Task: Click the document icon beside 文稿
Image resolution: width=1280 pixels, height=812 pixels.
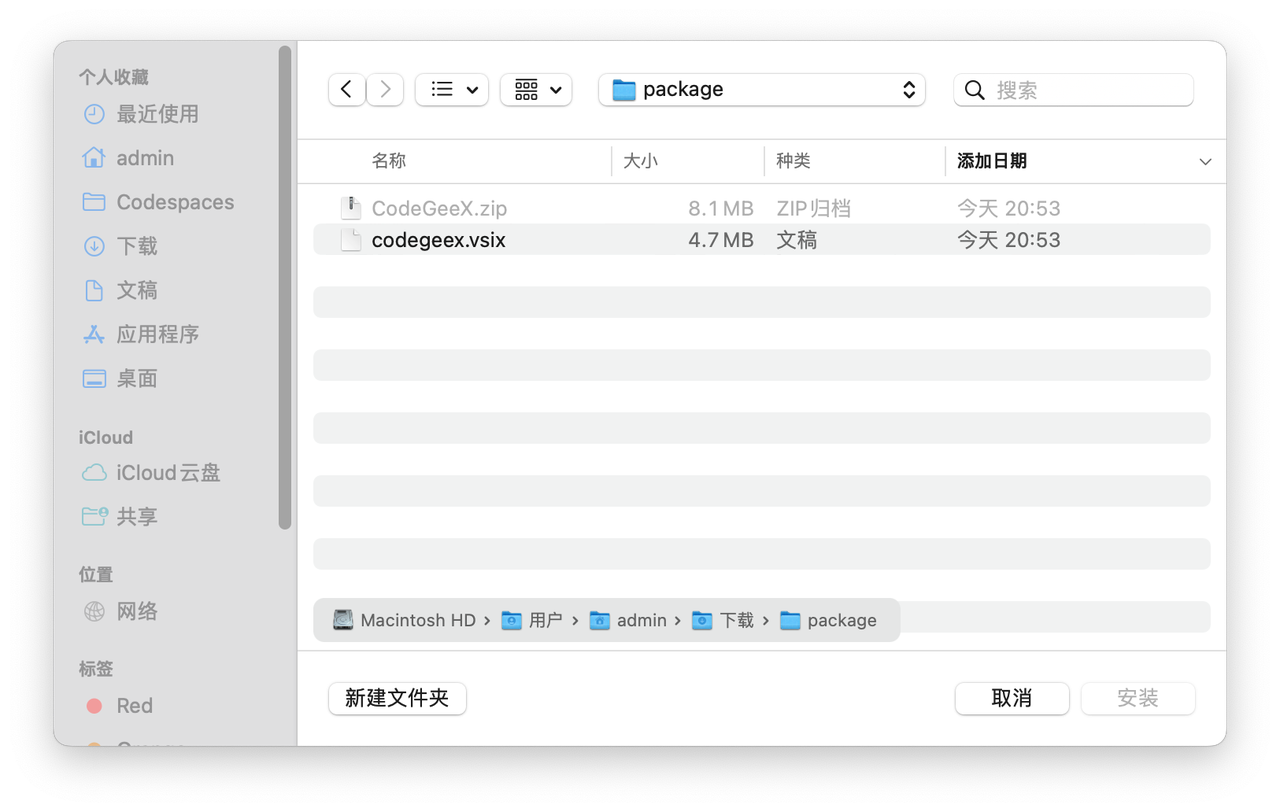Action: point(94,290)
